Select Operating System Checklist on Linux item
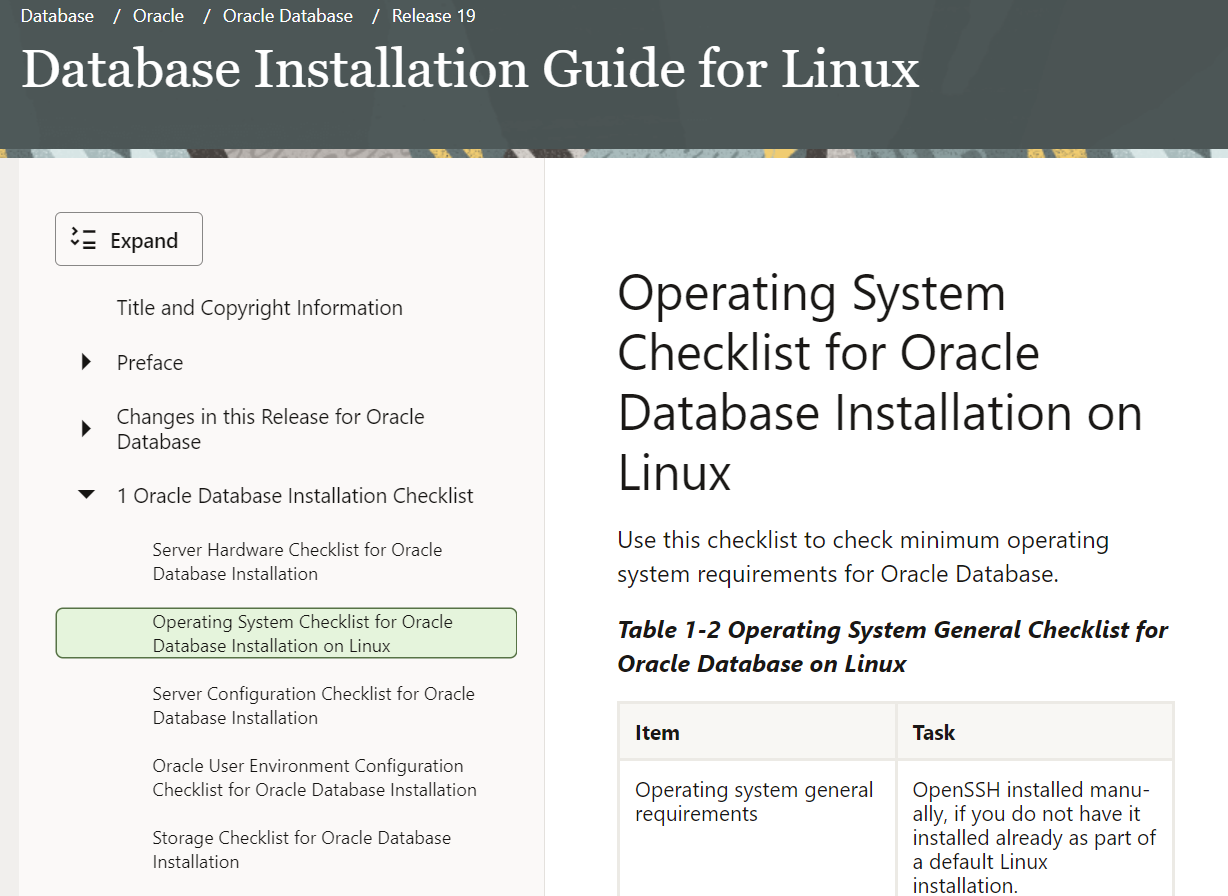The height and width of the screenshot is (896, 1228). point(286,633)
